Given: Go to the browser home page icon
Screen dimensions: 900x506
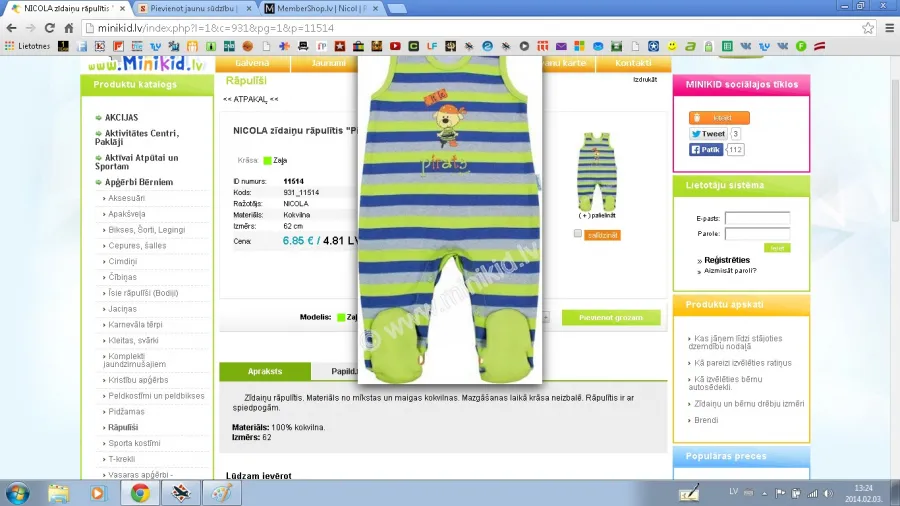Looking at the screenshot, I should [69, 28].
